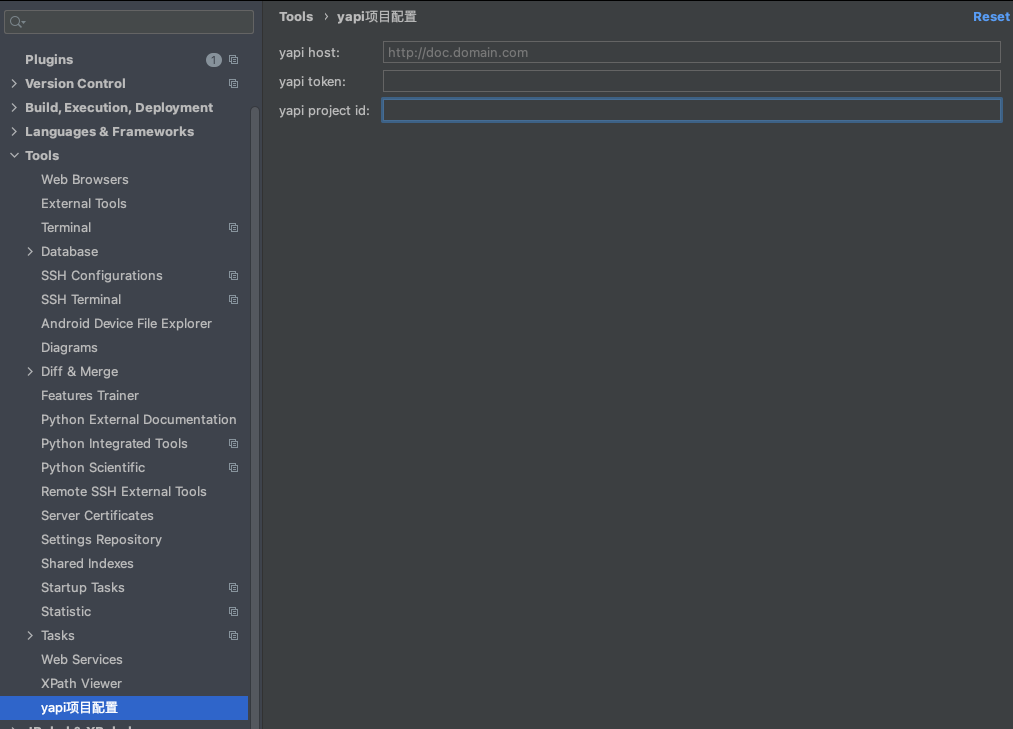Open the Plugins settings page

click(49, 59)
